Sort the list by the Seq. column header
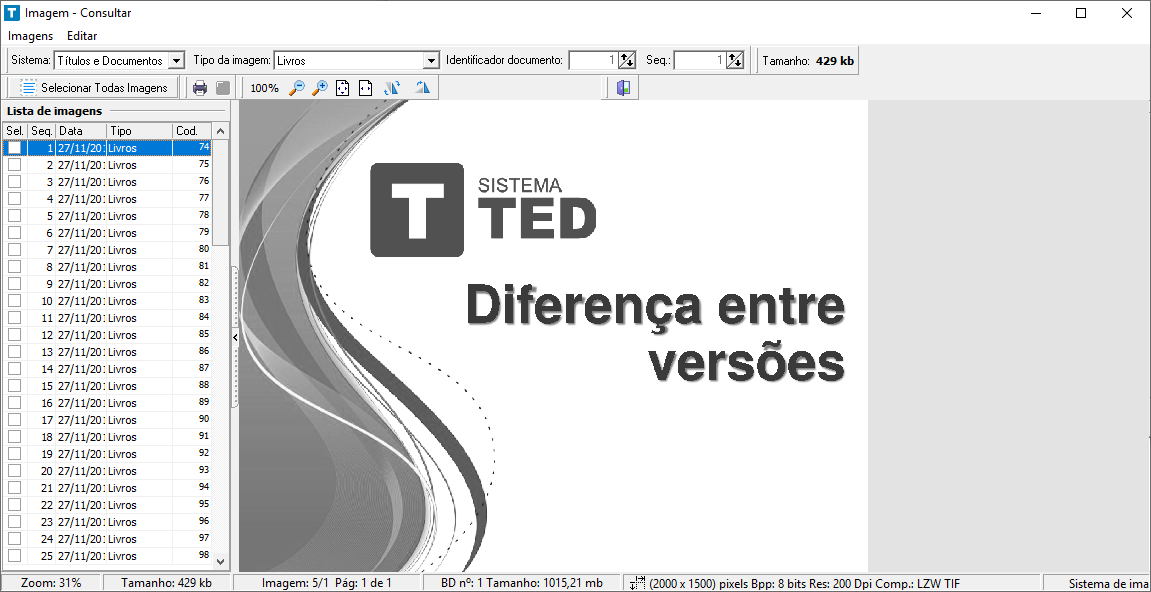Viewport: 1151px width, 592px height. pyautogui.click(x=42, y=131)
